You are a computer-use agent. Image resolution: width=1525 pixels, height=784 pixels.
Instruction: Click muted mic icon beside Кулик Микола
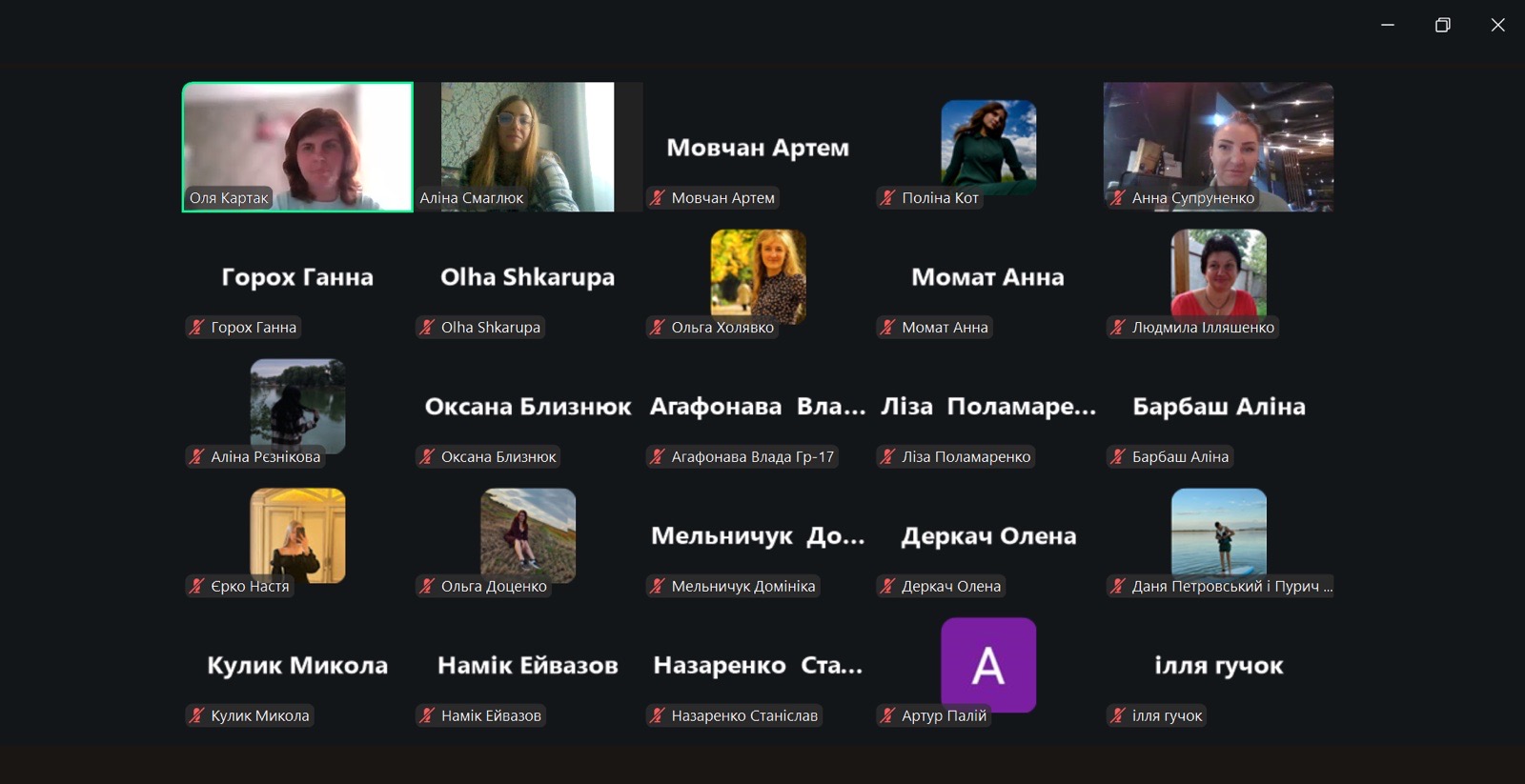point(196,716)
